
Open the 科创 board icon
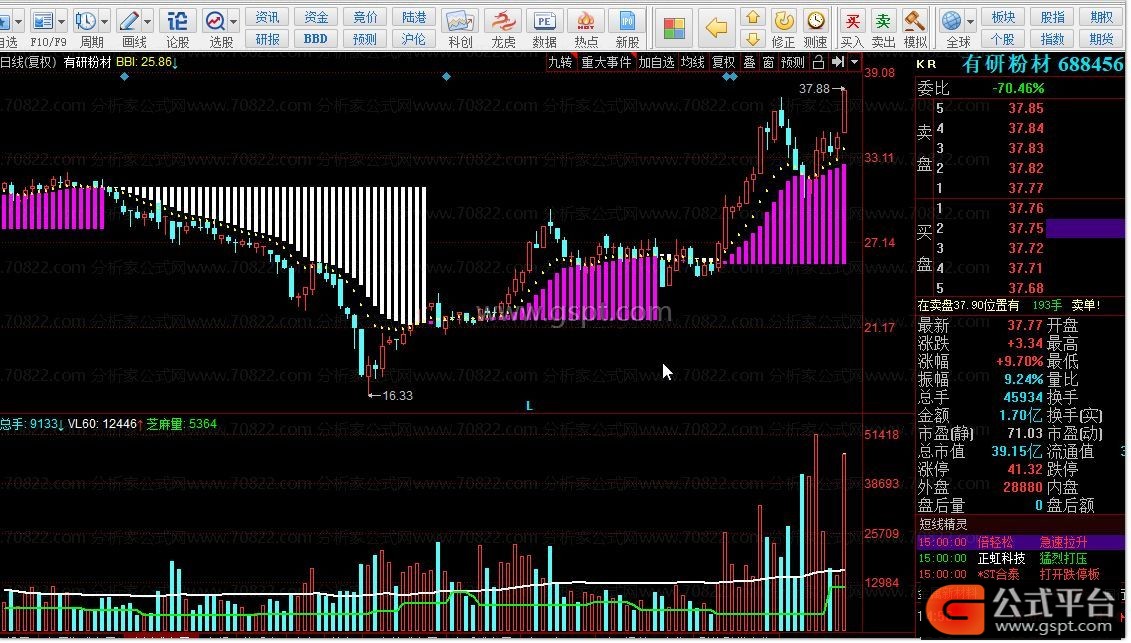point(459,22)
